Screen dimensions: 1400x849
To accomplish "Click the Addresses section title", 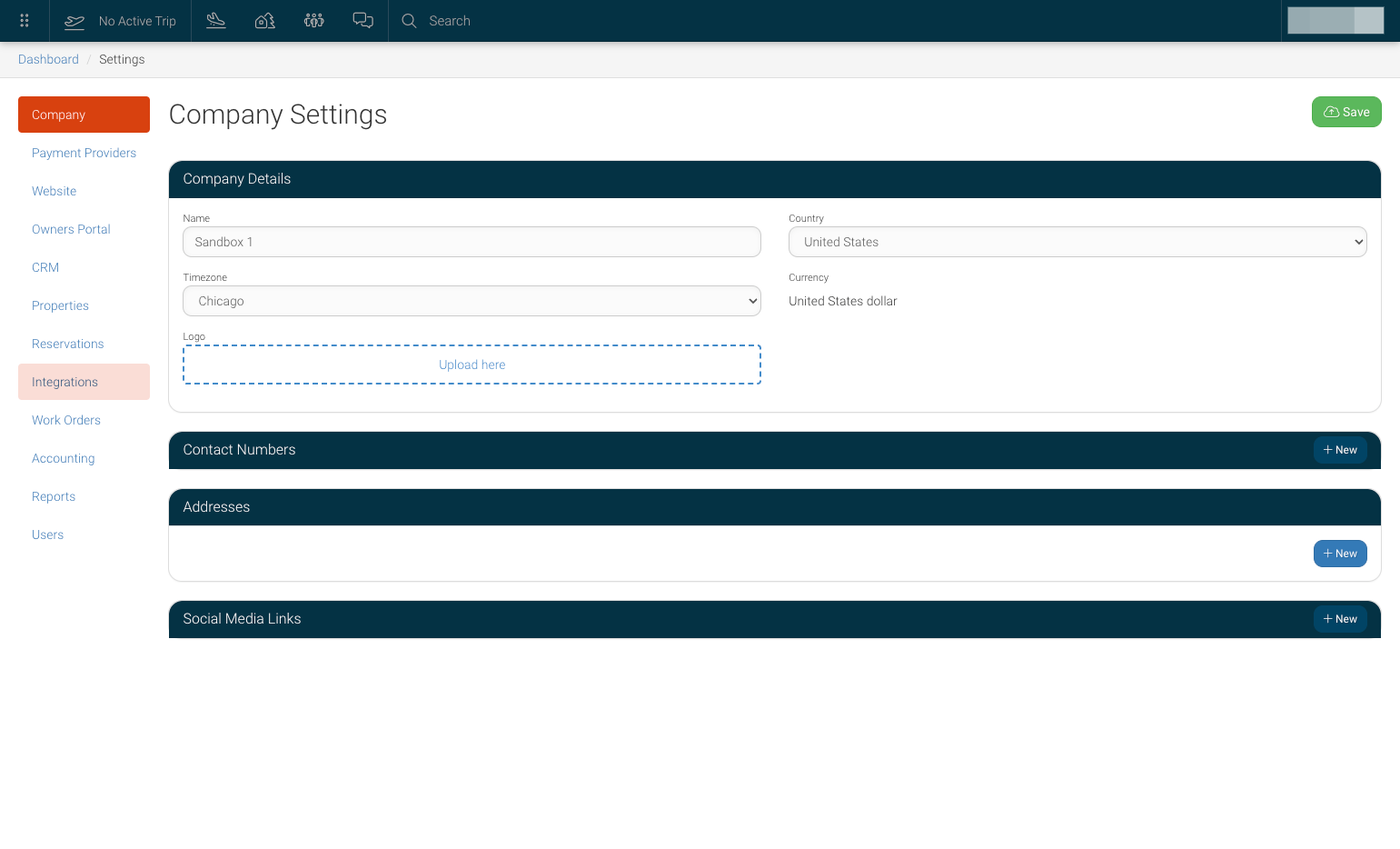I will (x=216, y=507).
